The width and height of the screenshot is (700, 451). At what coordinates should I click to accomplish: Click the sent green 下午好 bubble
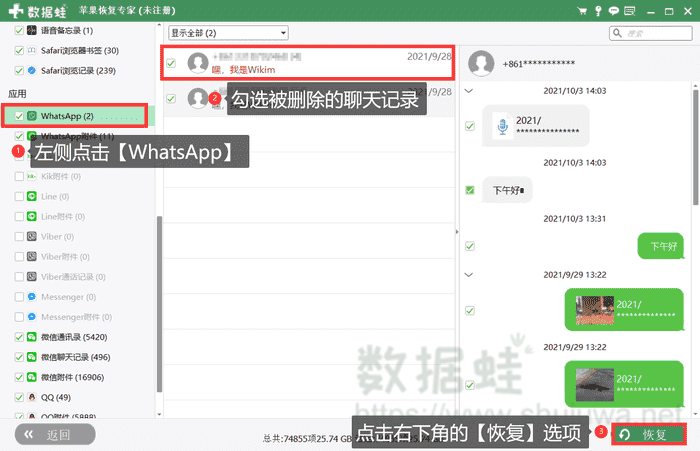(660, 246)
